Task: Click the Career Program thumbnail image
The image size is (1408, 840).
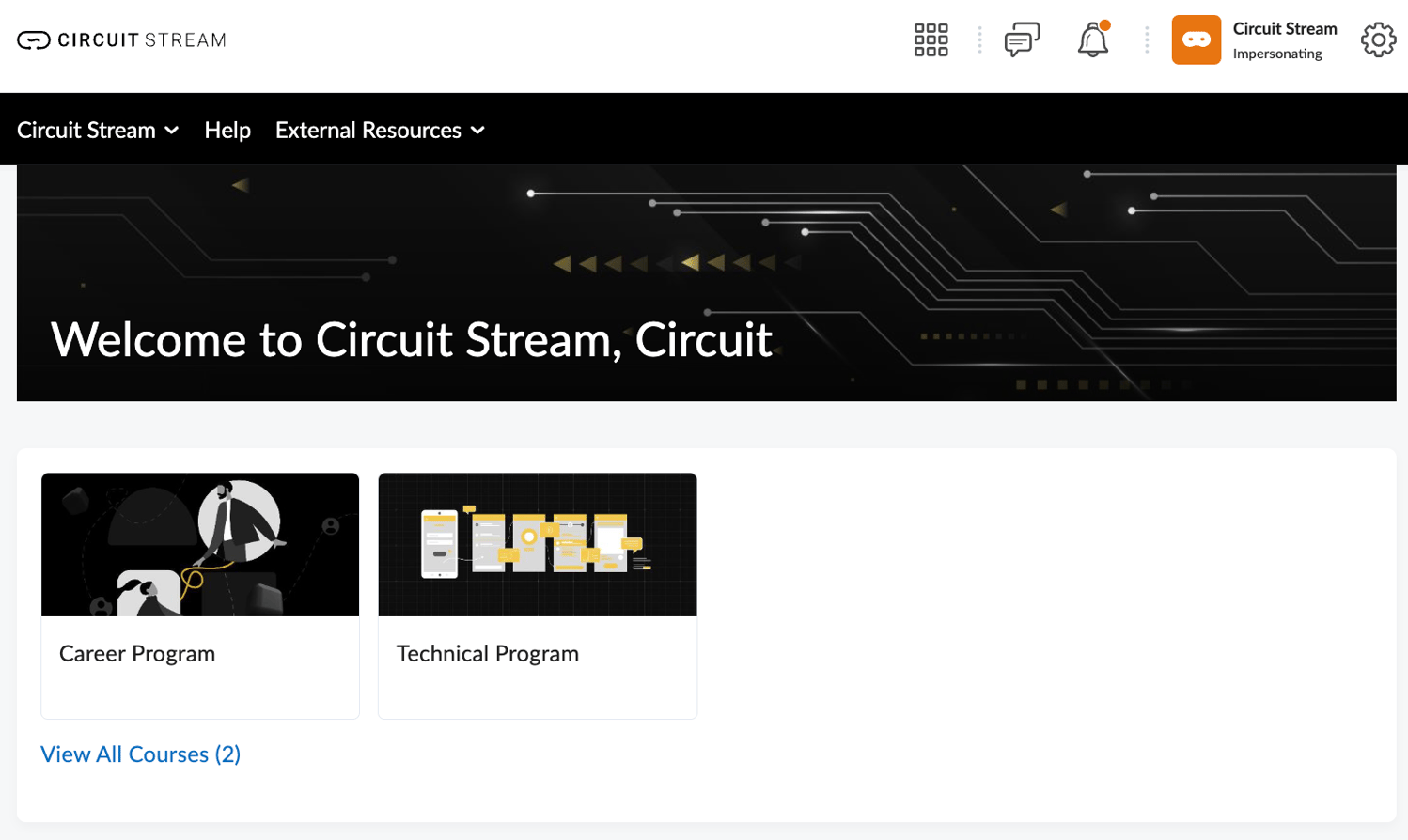Action: point(199,544)
